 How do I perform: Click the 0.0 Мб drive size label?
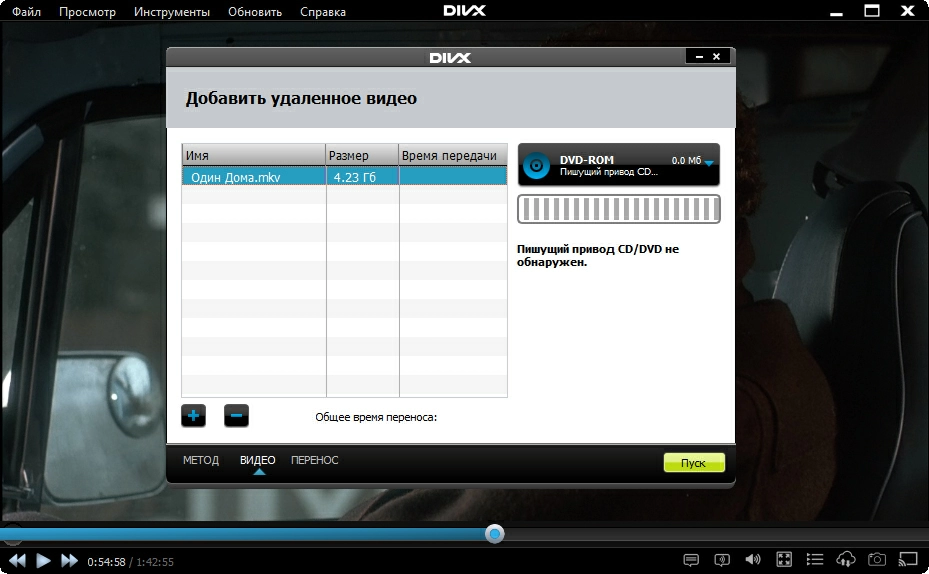[686, 161]
